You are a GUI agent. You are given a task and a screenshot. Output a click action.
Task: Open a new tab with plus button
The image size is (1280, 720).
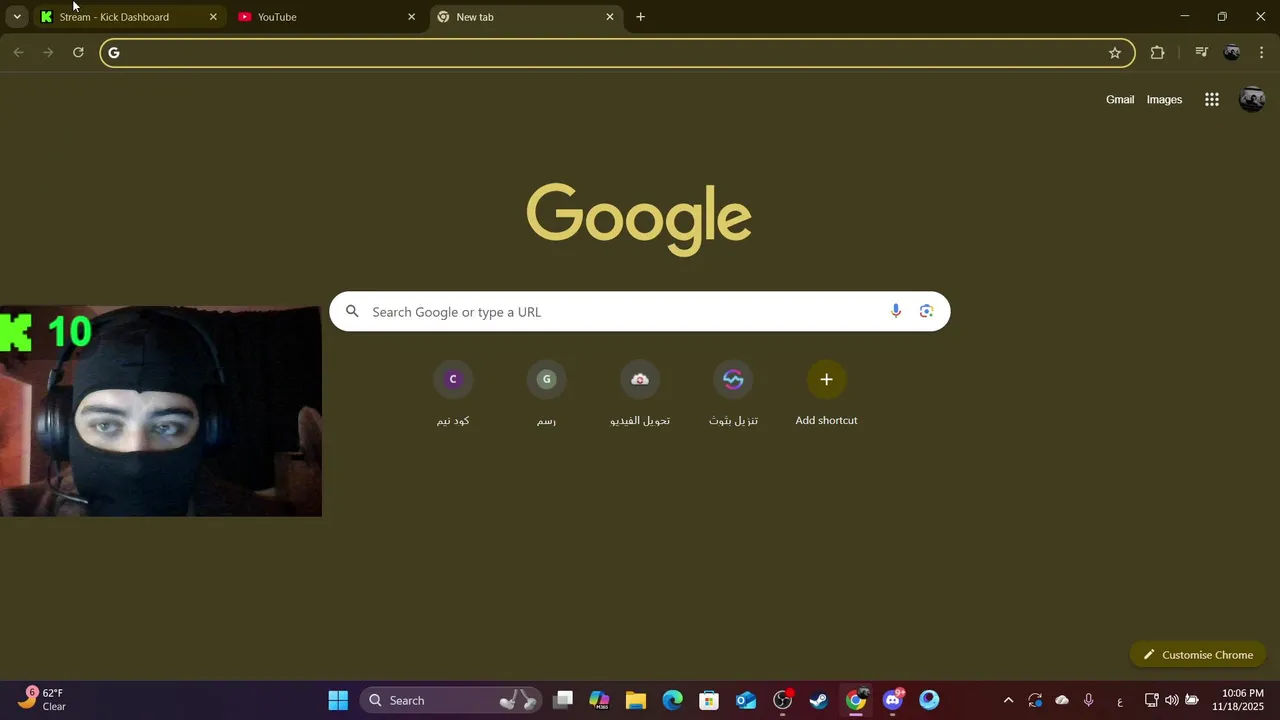click(641, 17)
